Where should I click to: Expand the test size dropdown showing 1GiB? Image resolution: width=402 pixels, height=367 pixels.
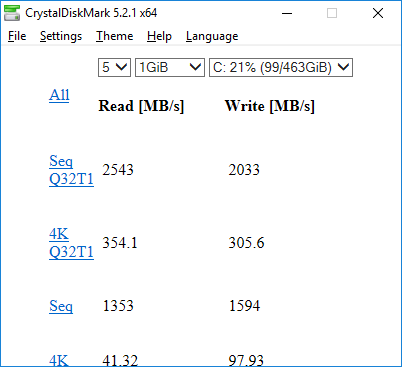coord(170,68)
